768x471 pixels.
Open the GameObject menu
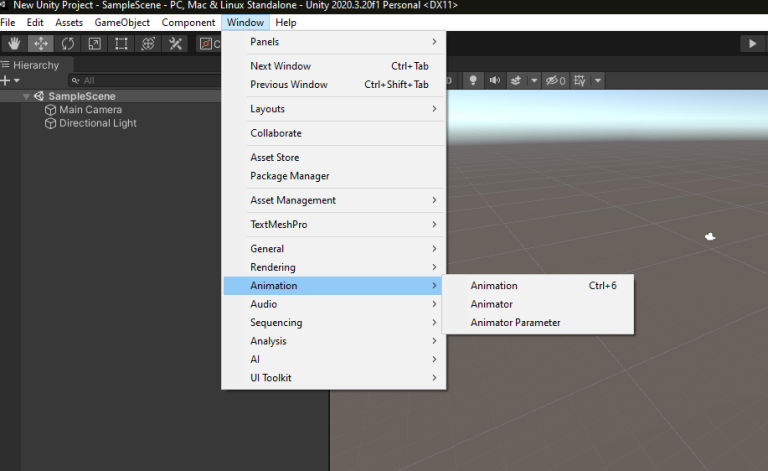[122, 23]
